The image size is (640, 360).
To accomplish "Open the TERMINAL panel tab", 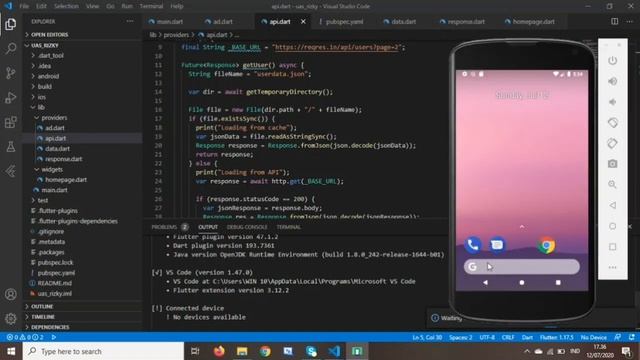I will pos(289,227).
